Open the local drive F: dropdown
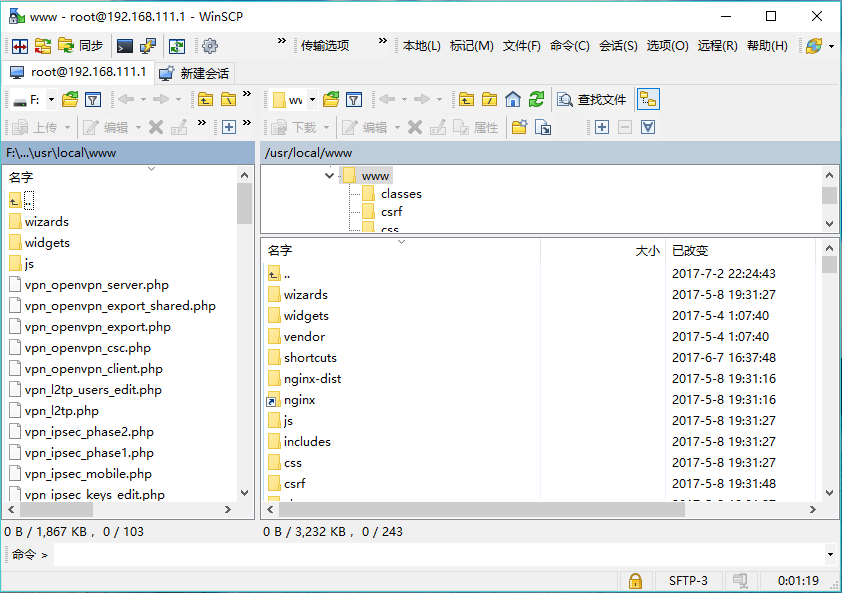Viewport: 842px width, 593px height. [33, 99]
